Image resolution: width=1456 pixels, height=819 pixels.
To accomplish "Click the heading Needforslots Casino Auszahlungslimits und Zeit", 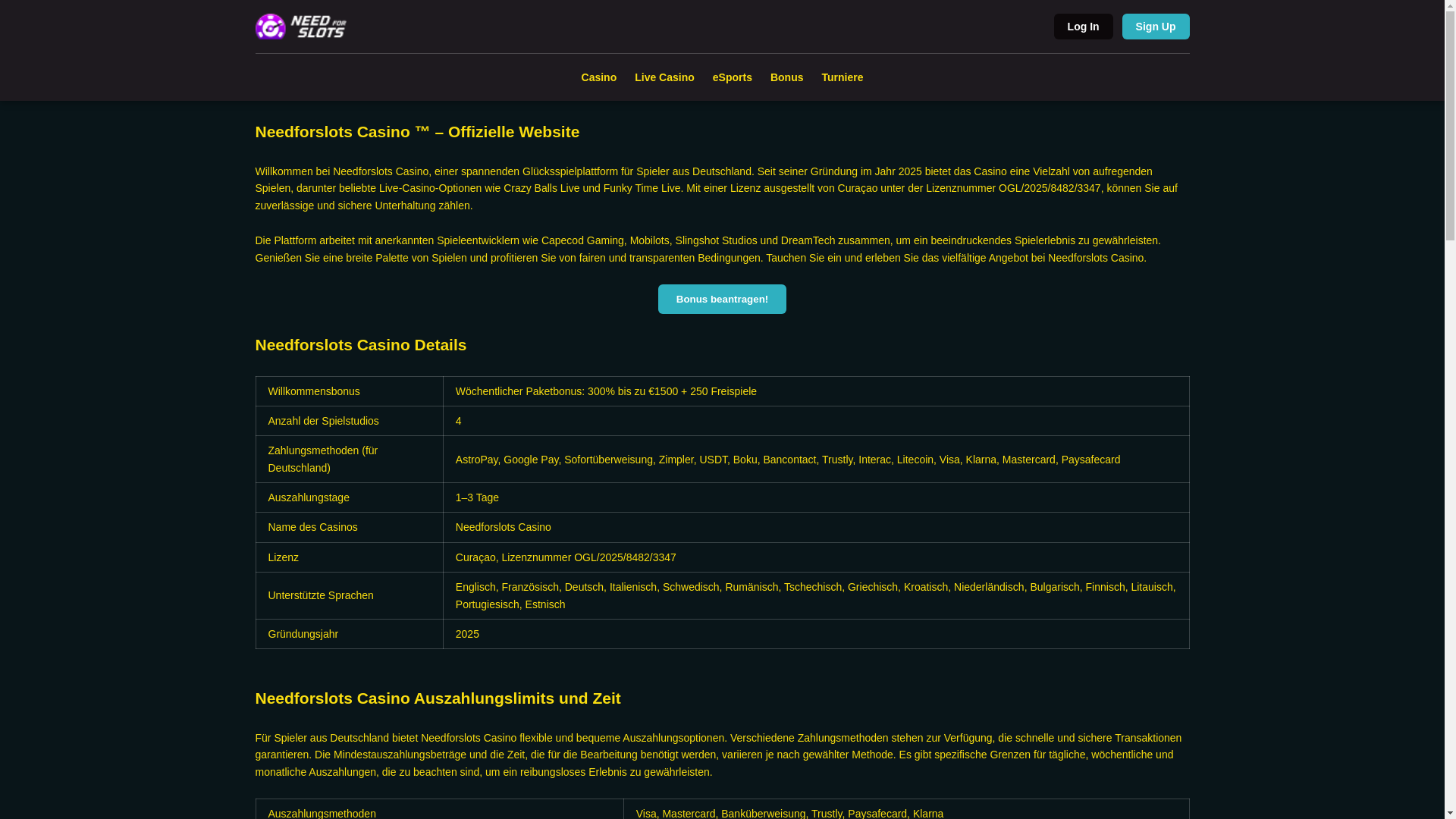I will point(438,698).
